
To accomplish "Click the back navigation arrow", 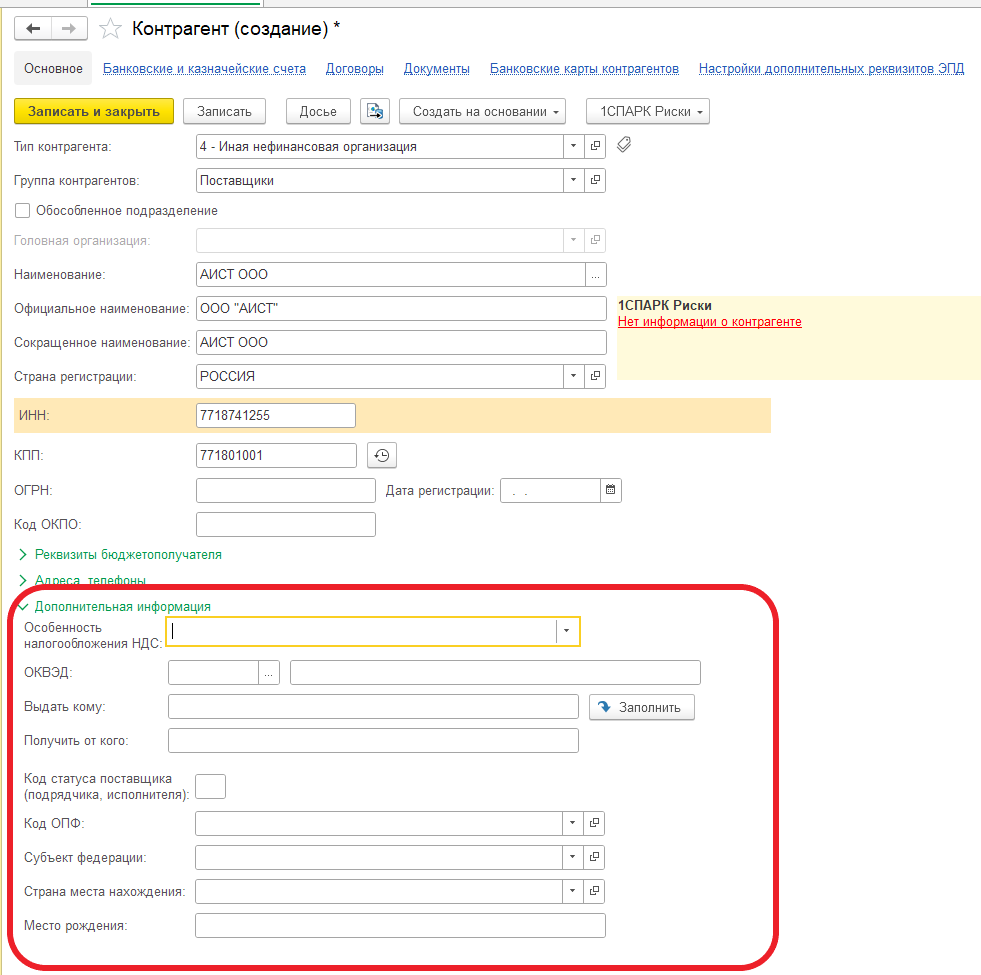I will [x=33, y=29].
